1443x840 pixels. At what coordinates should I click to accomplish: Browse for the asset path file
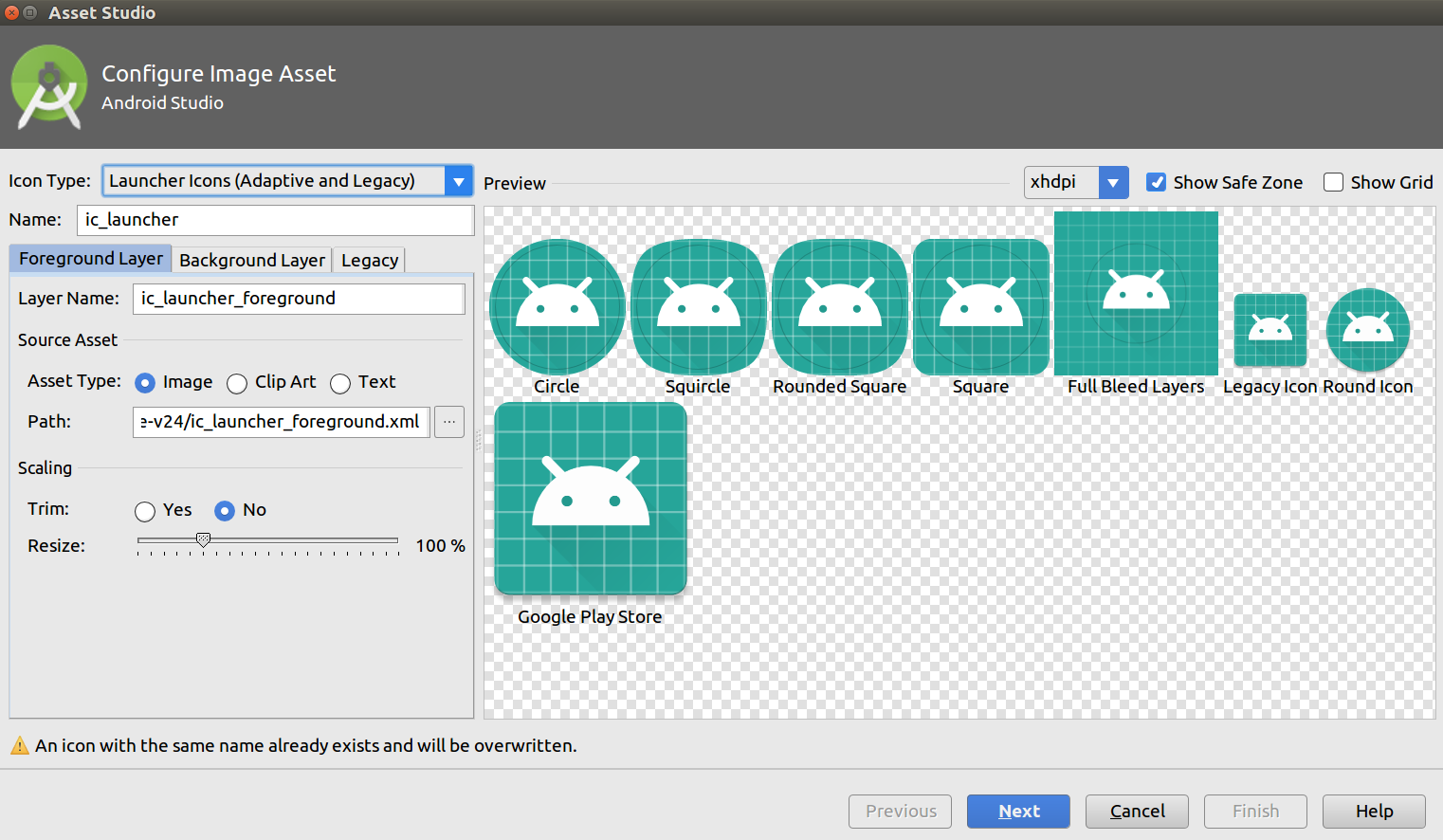[449, 421]
